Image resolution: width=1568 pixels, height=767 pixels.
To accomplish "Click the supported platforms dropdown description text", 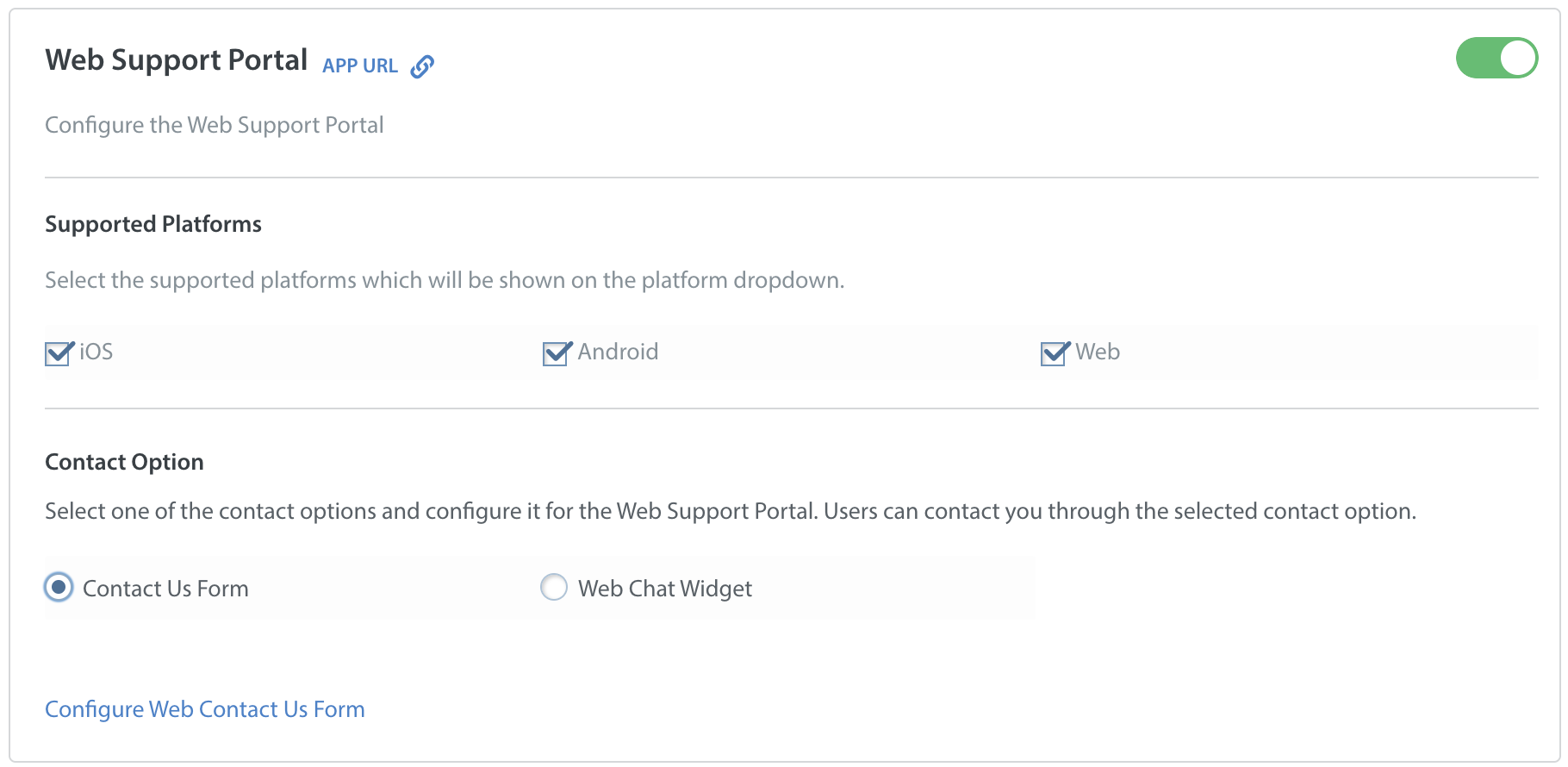I will 445,280.
